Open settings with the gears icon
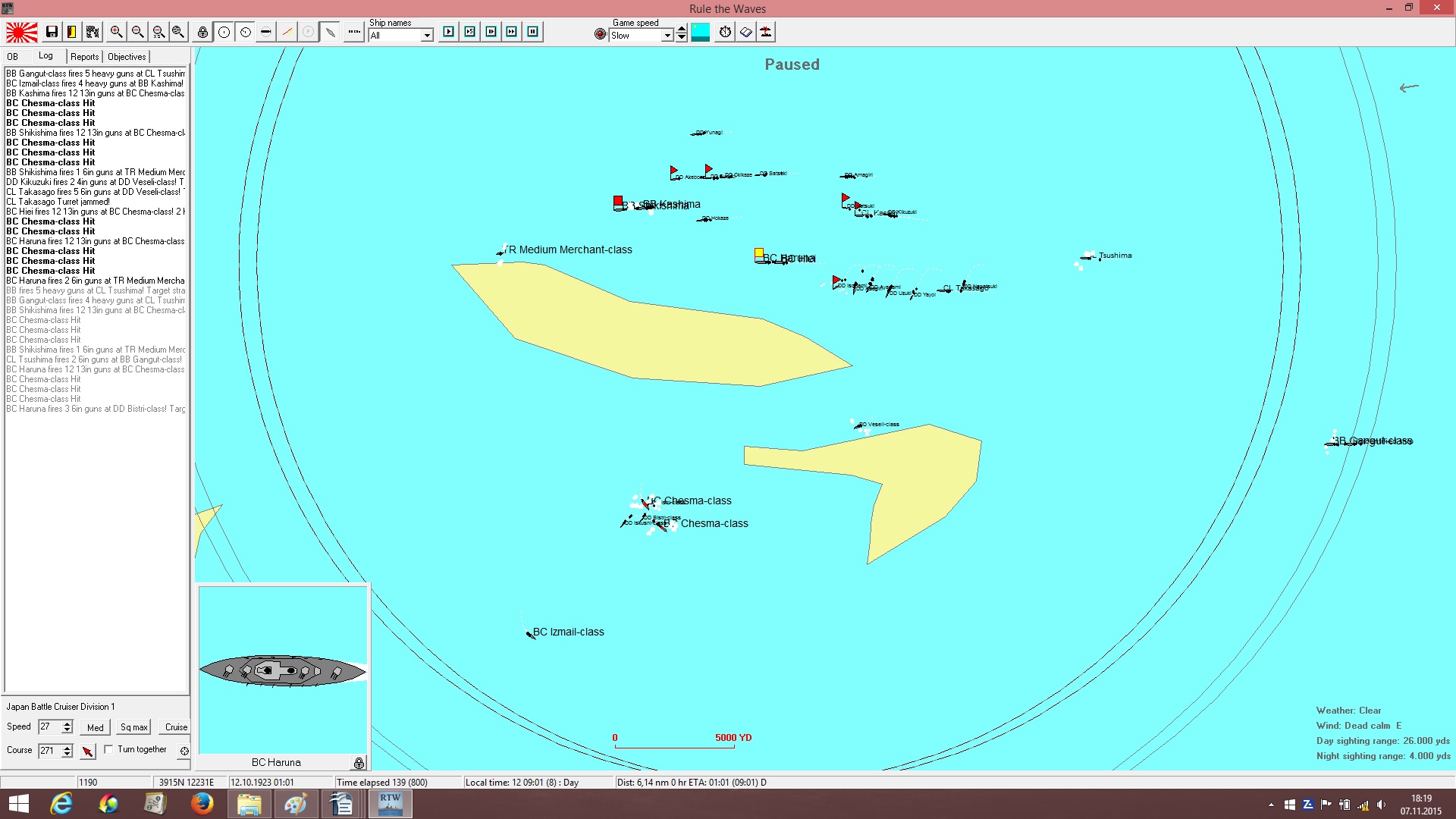The width and height of the screenshot is (1456, 819). pyautogui.click(x=93, y=32)
